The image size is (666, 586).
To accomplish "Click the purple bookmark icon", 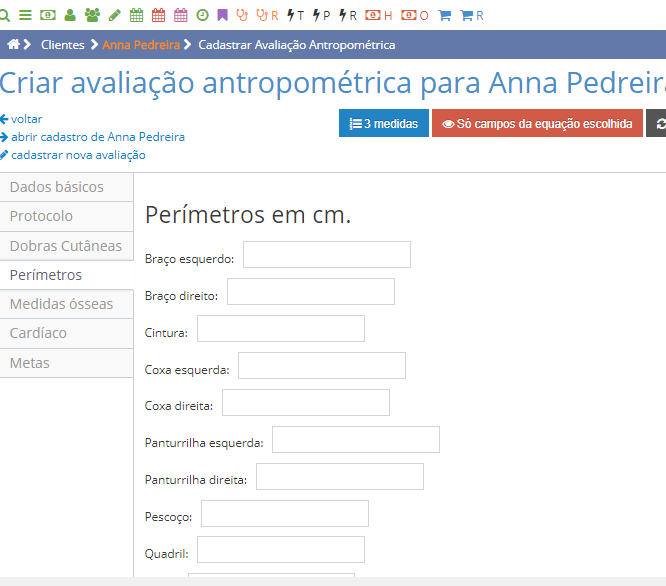I will pos(222,16).
